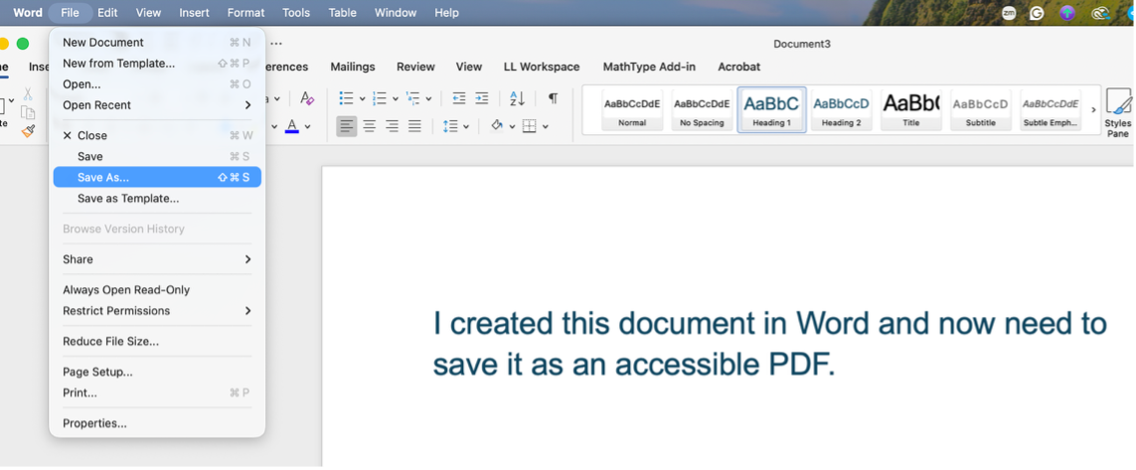The width and height of the screenshot is (1136, 470).
Task: Switch to the Mailings ribbon tab
Action: [353, 67]
